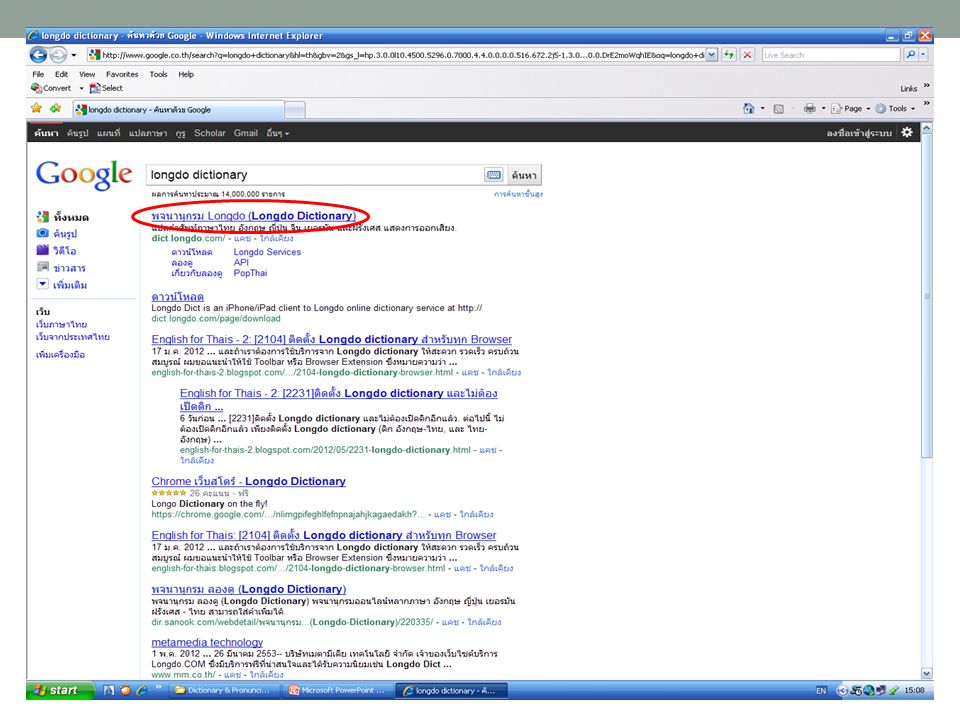
Task: Open อื่นๆ more menu in Google bar
Action: pyautogui.click(x=277, y=133)
